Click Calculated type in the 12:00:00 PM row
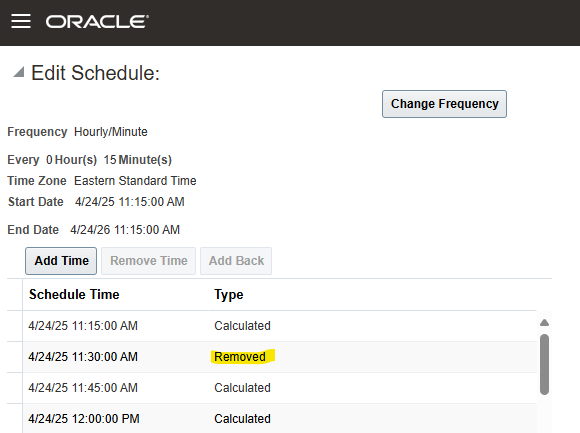Screen dimensions: 580x433 (x=242, y=419)
